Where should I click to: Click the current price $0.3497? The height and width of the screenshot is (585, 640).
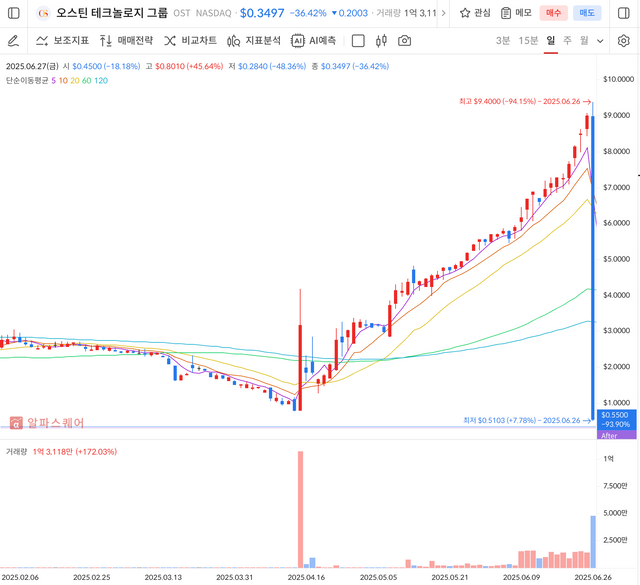click(262, 13)
